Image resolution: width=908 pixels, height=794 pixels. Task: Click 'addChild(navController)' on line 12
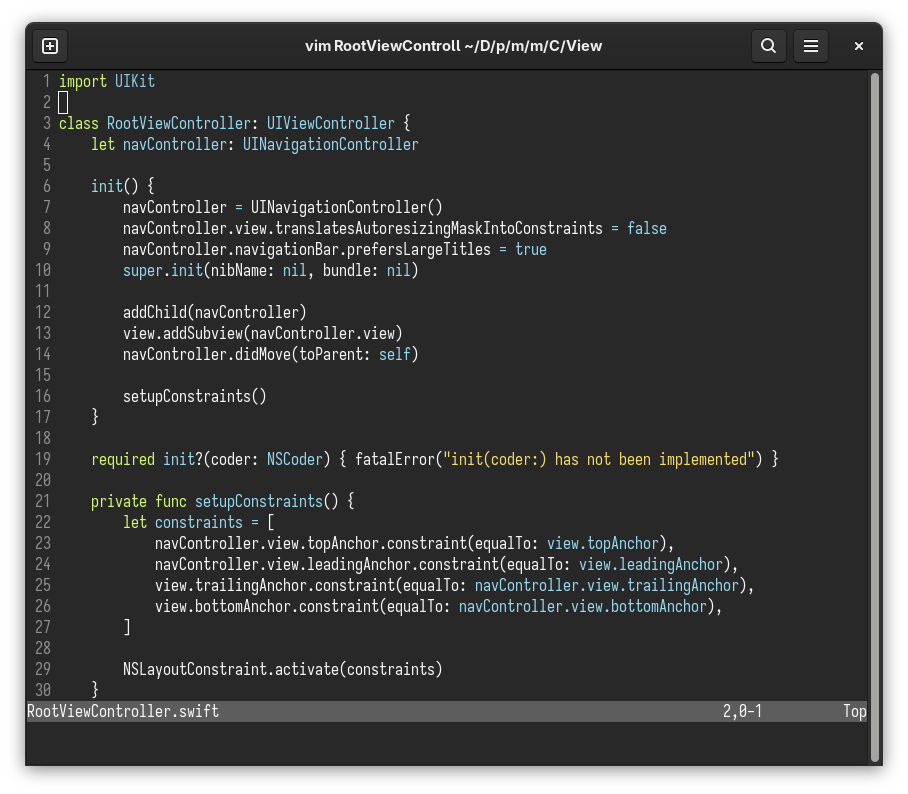point(214,312)
